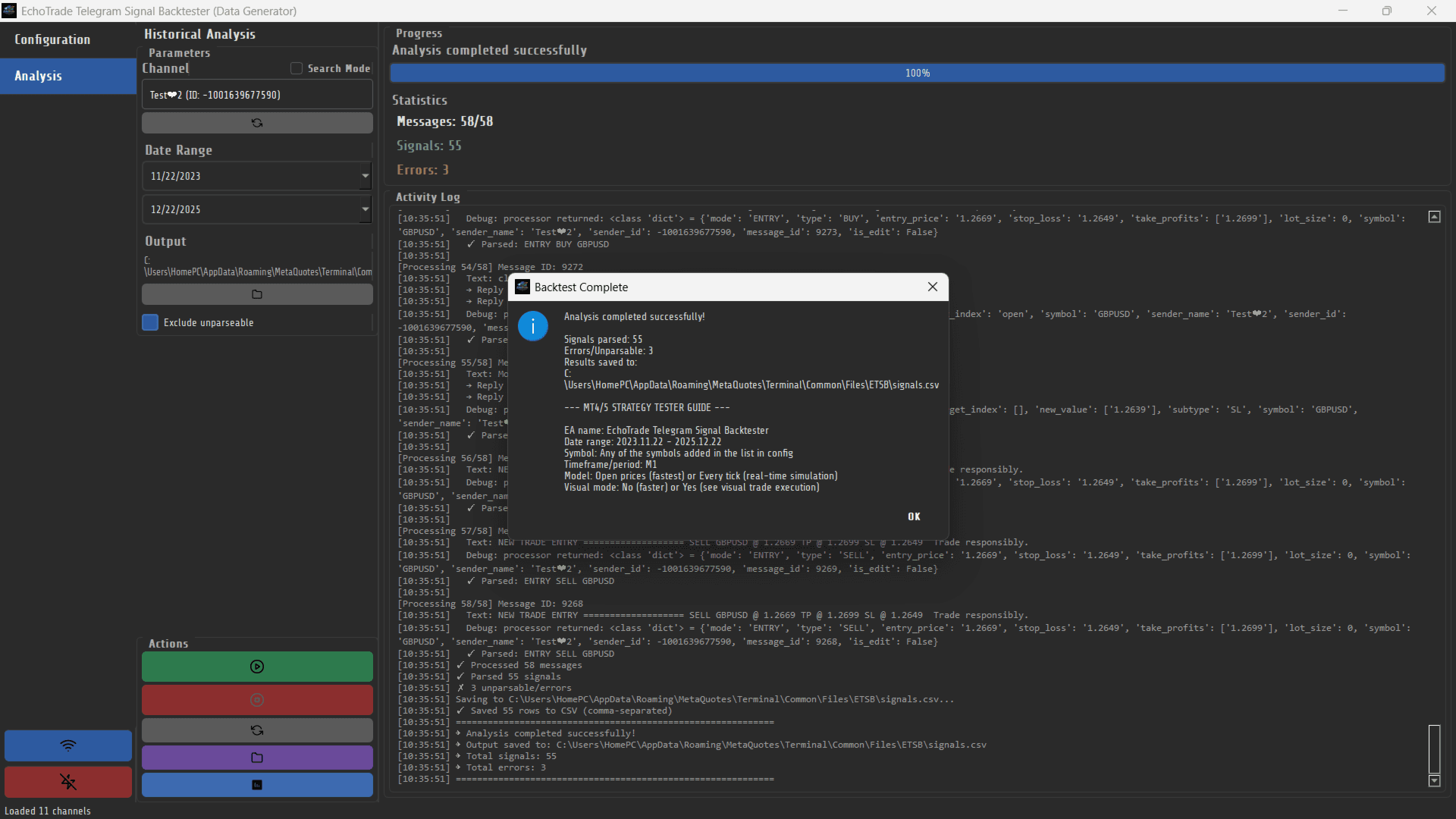Click 'Date range: 2023.11.22 - 2025.12.22' in dialog

click(x=642, y=442)
